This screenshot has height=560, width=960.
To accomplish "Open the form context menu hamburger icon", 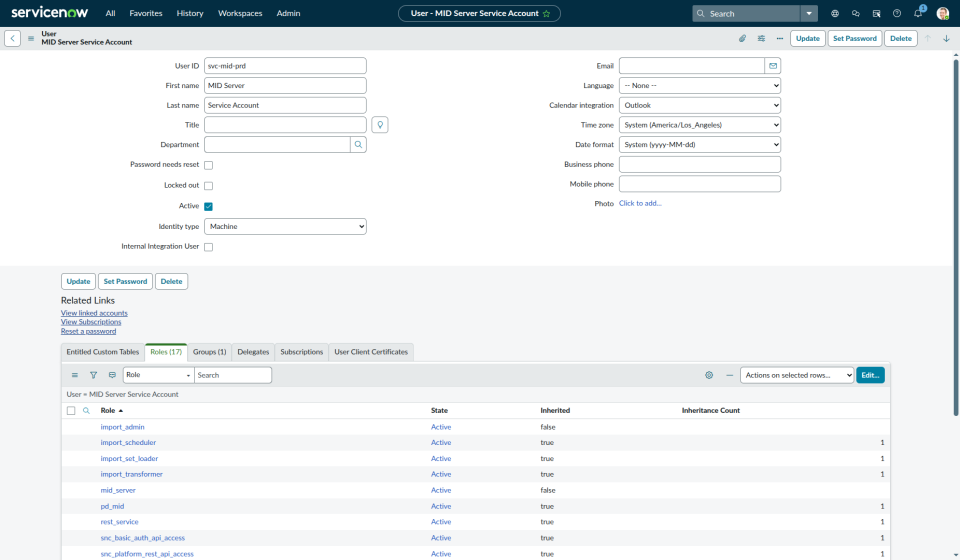I will 31,39.
